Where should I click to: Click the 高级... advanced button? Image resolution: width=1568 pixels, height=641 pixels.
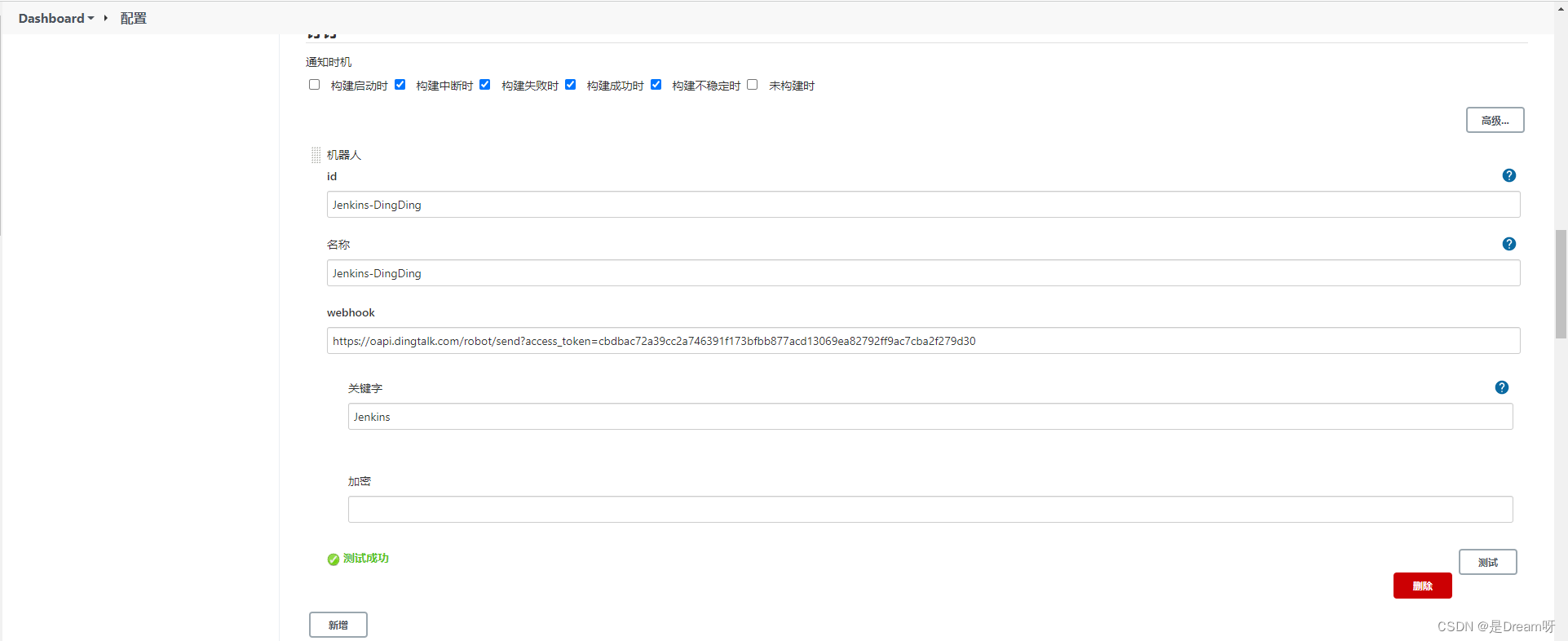(1495, 120)
